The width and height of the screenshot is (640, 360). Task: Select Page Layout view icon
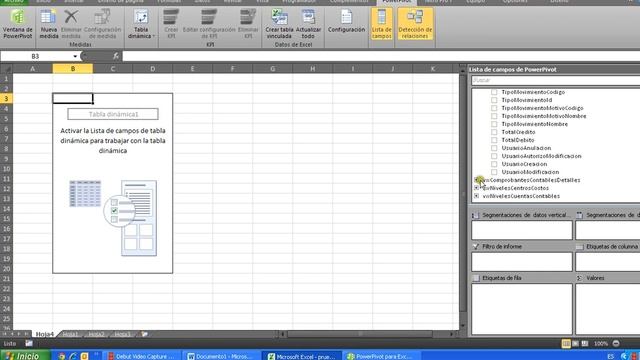(x=575, y=344)
